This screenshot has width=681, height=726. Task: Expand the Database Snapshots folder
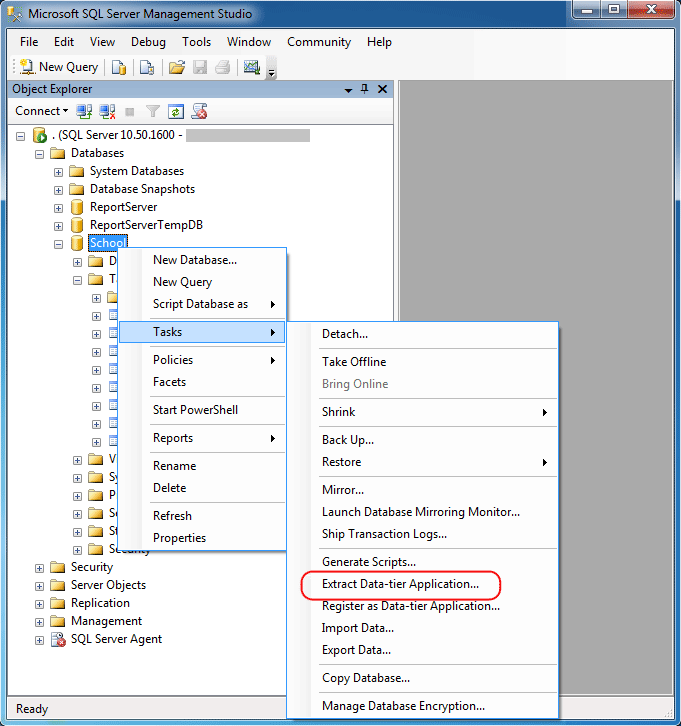(x=58, y=190)
